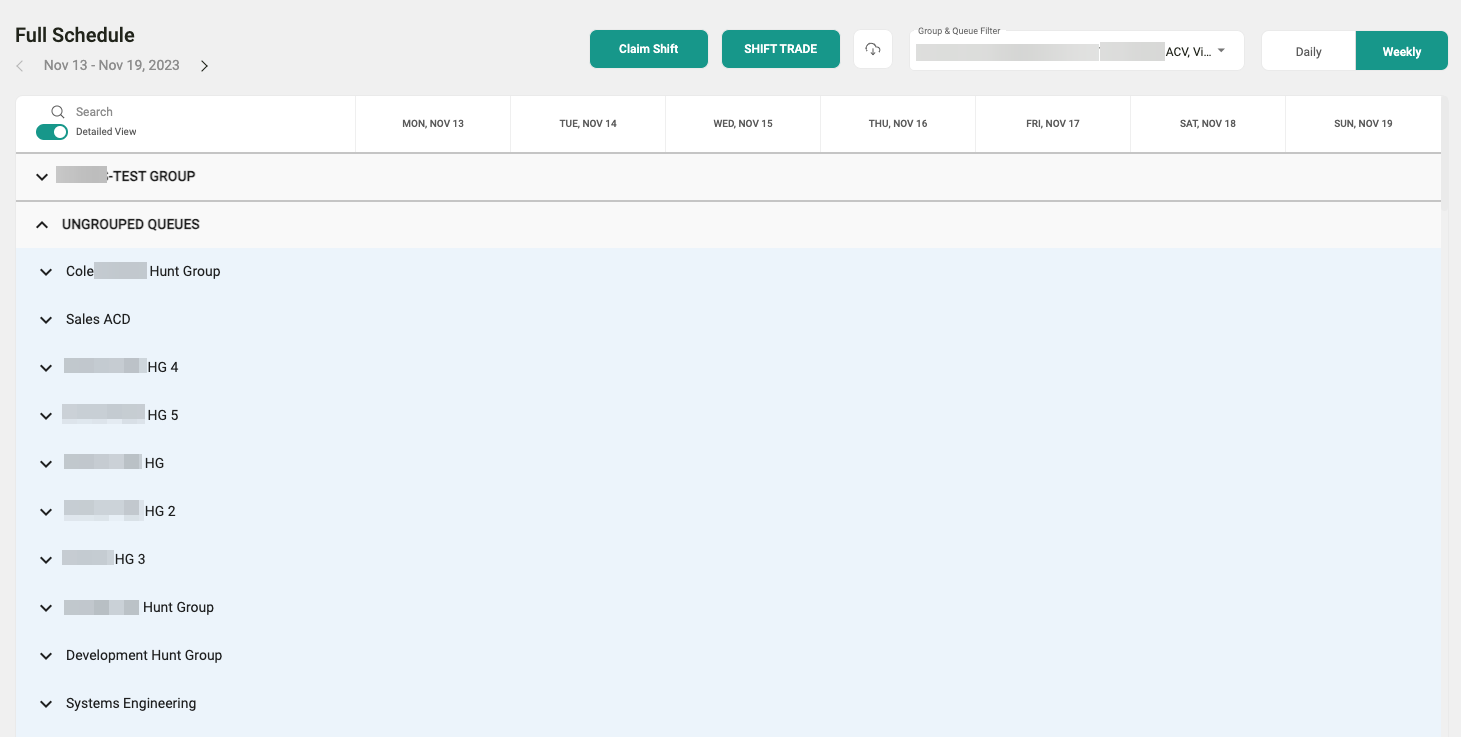The width and height of the screenshot is (1461, 737).
Task: Click the SHIFT TRADE button
Action: (x=780, y=49)
